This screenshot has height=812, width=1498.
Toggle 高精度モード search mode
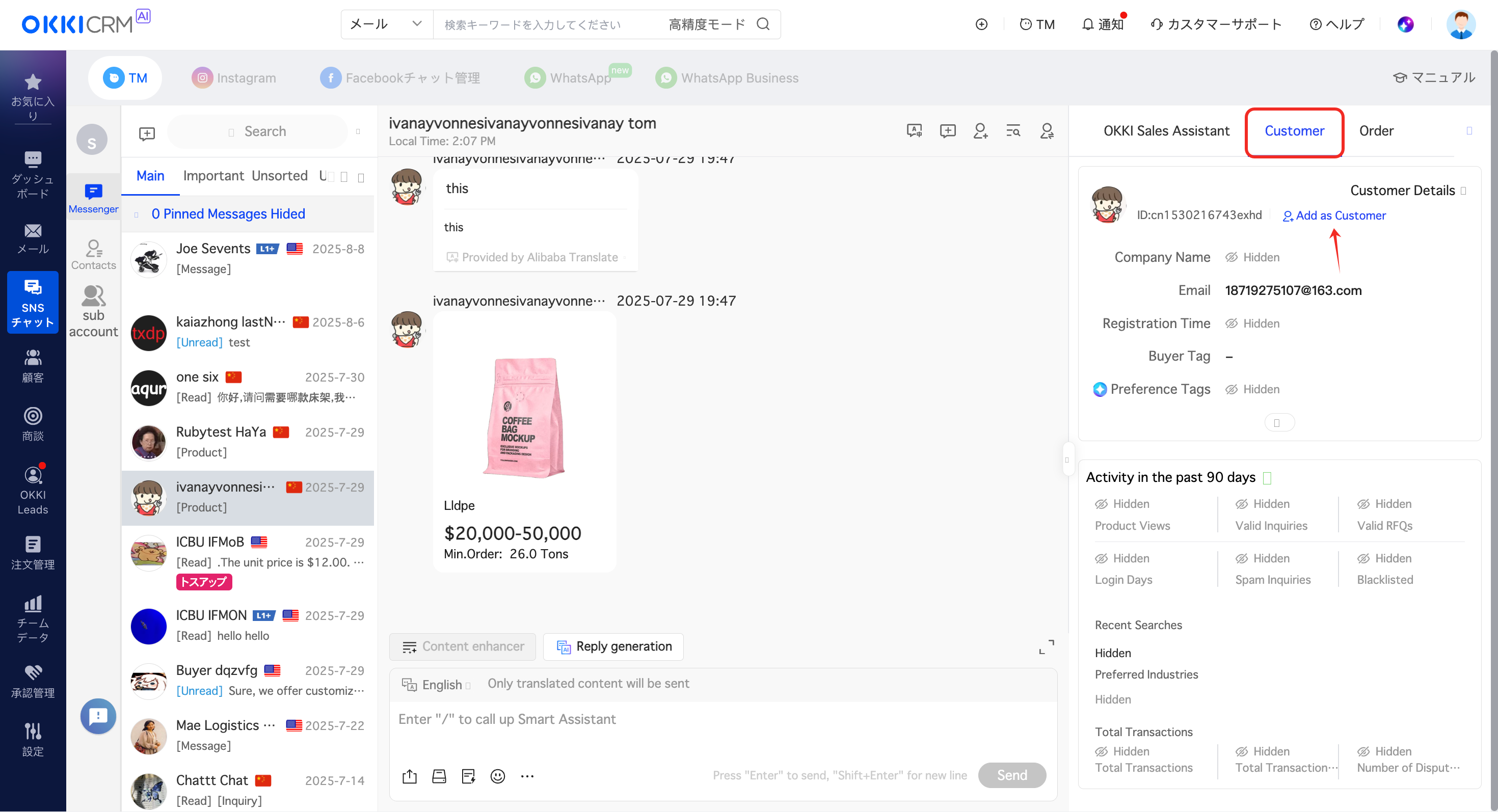(707, 24)
